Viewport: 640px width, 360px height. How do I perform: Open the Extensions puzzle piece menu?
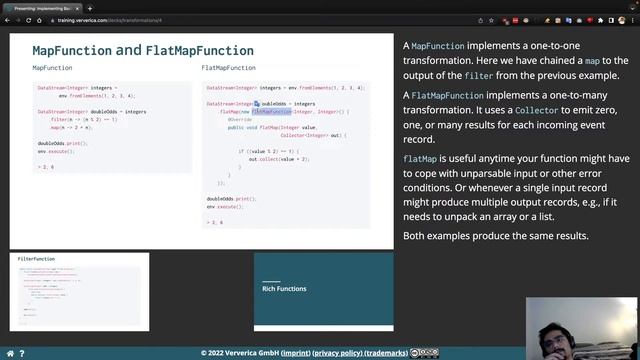click(x=600, y=20)
